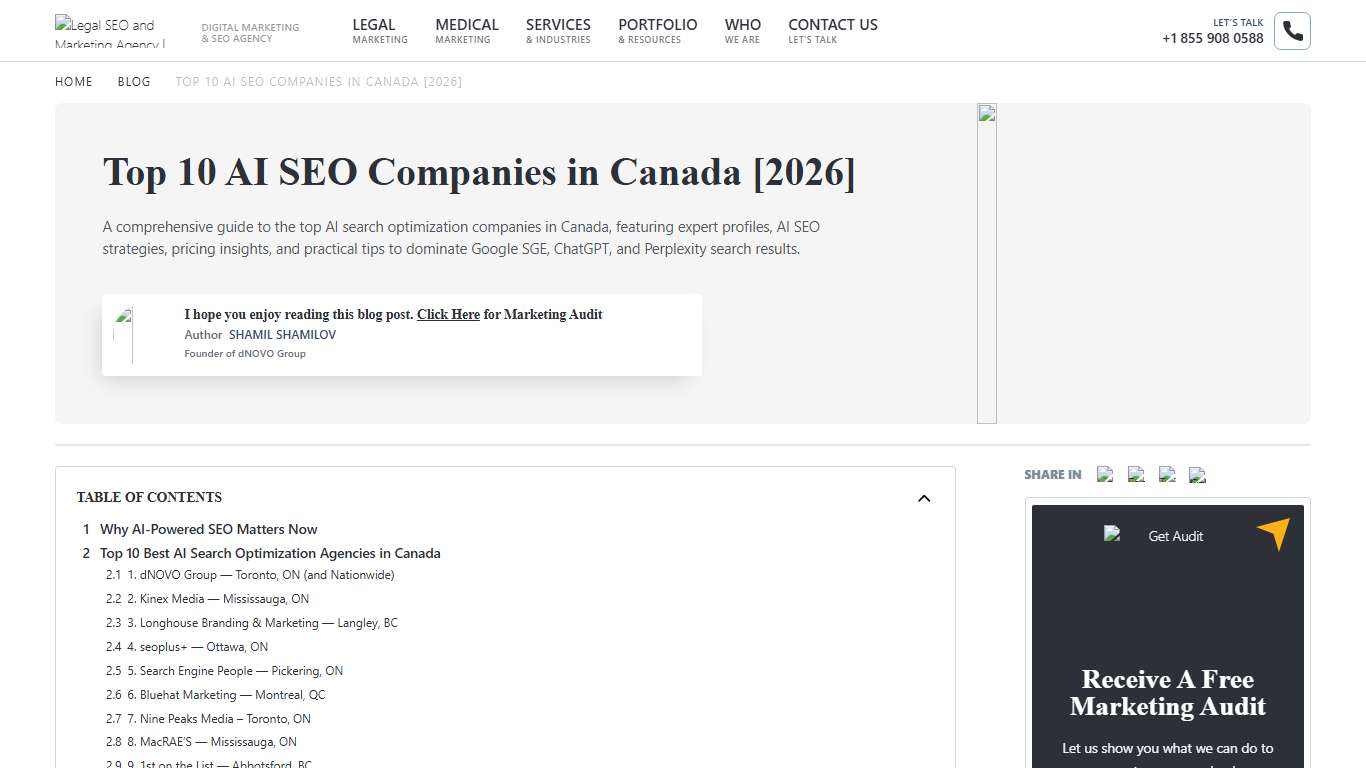1366x768 pixels.
Task: Click the orange arrow on Get Audit banner
Action: pos(1274,535)
